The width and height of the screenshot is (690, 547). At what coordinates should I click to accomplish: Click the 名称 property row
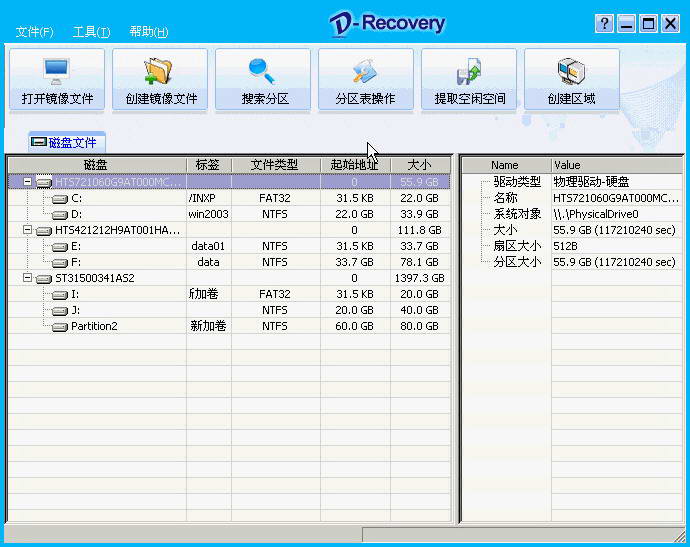pos(505,198)
